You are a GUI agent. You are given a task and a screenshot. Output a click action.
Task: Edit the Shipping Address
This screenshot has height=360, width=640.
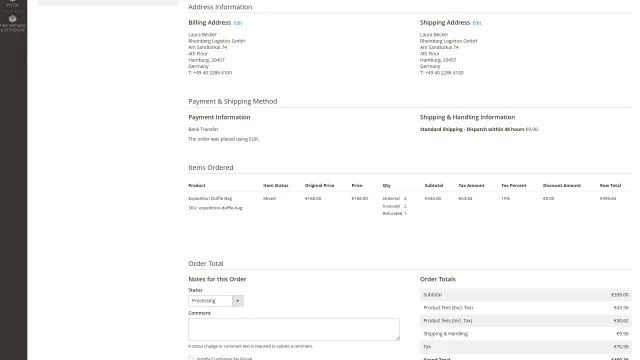(477, 23)
